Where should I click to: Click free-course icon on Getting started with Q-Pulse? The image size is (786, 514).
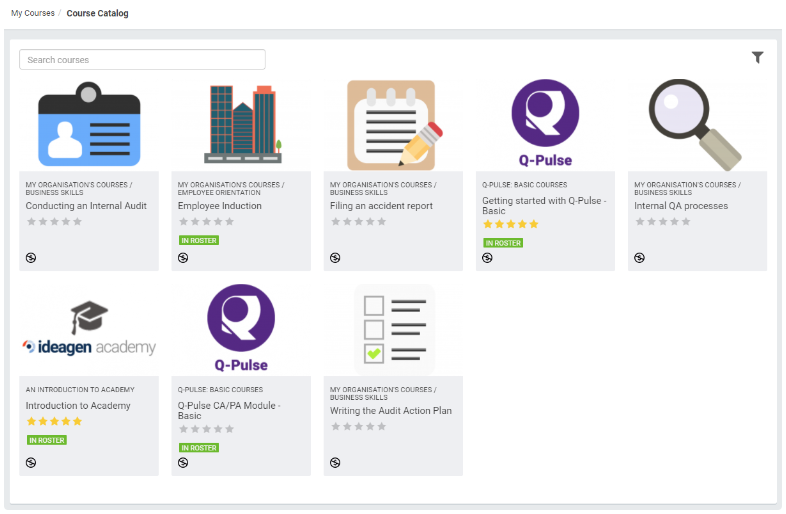(487, 258)
